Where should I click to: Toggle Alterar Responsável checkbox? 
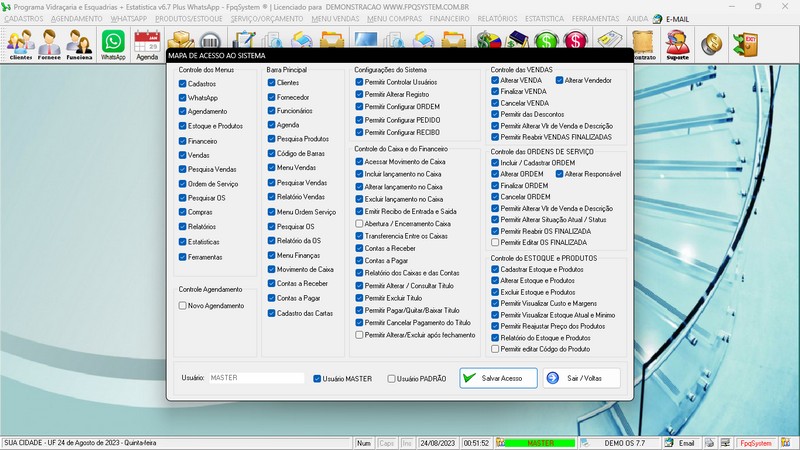(559, 174)
